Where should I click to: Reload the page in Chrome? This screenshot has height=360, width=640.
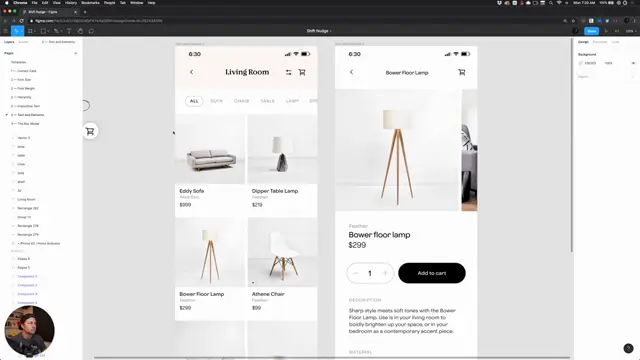point(21,21)
